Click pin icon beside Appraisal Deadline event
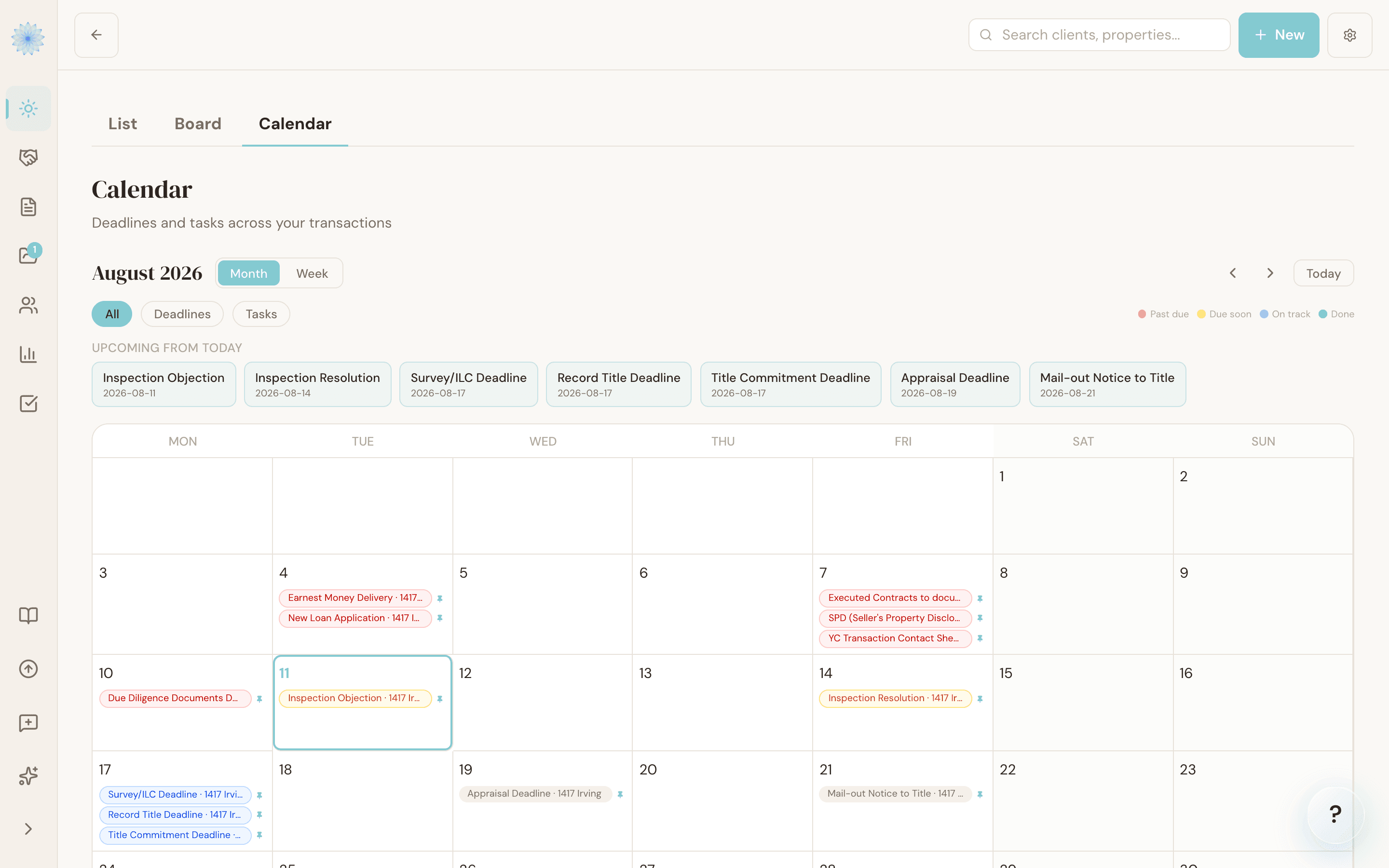 coord(620,795)
